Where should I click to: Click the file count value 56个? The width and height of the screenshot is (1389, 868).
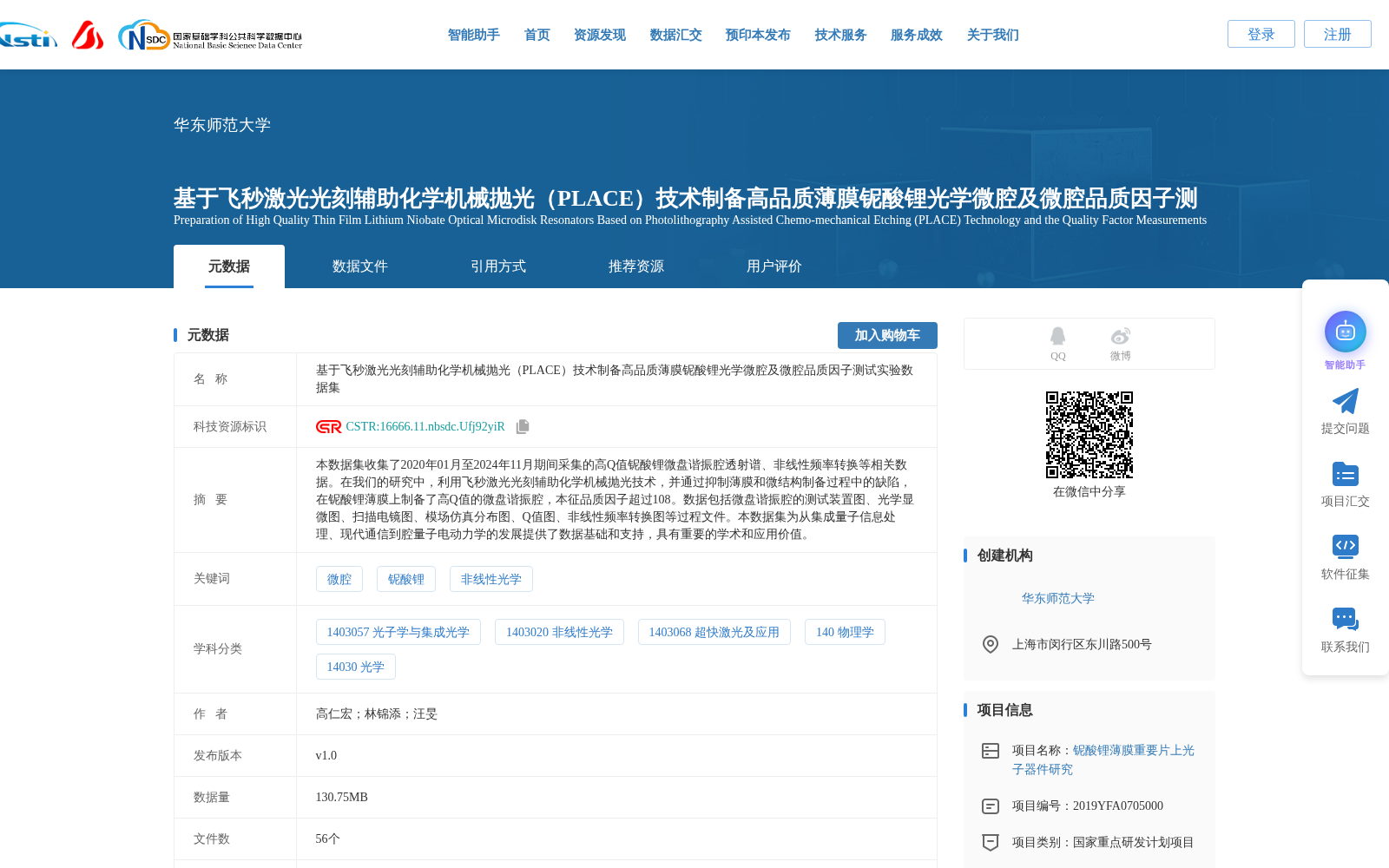click(x=328, y=838)
